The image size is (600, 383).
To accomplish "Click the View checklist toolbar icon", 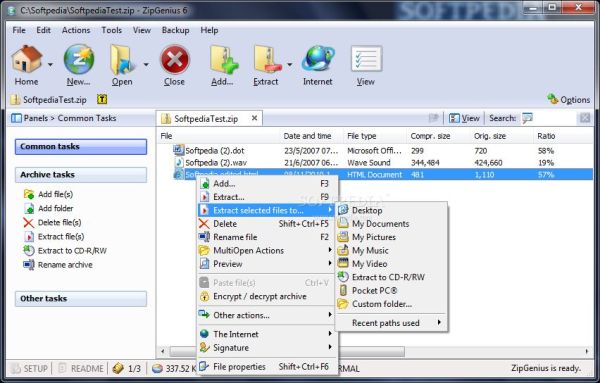I will click(x=366, y=59).
